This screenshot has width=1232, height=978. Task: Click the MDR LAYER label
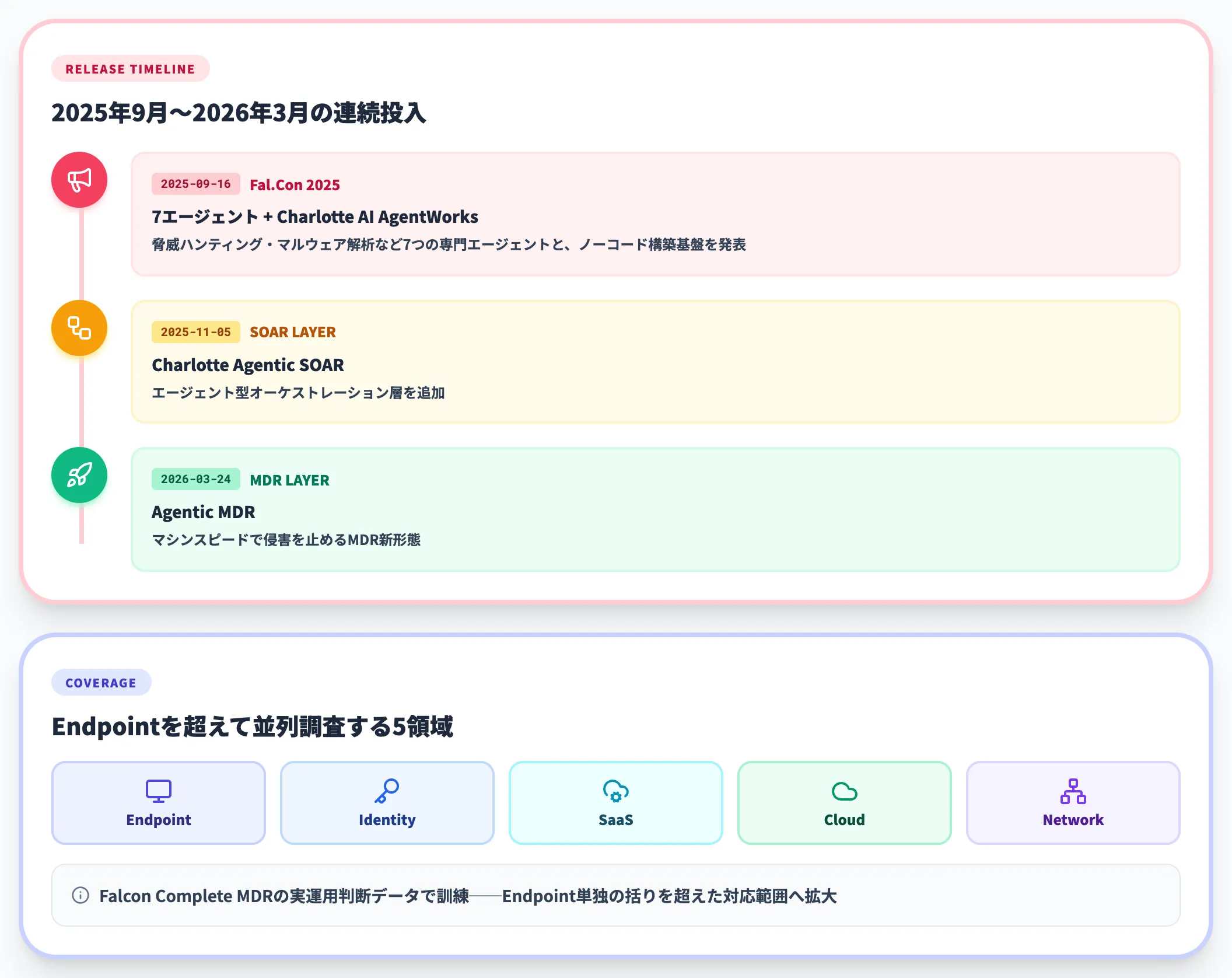(290, 480)
